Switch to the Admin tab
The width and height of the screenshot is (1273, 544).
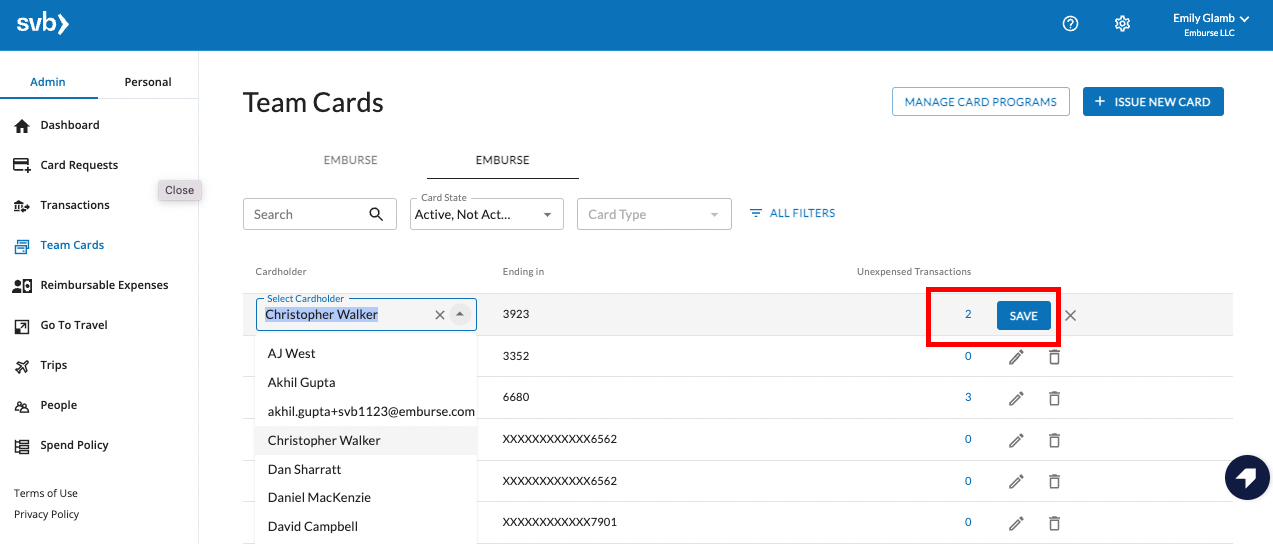point(48,82)
